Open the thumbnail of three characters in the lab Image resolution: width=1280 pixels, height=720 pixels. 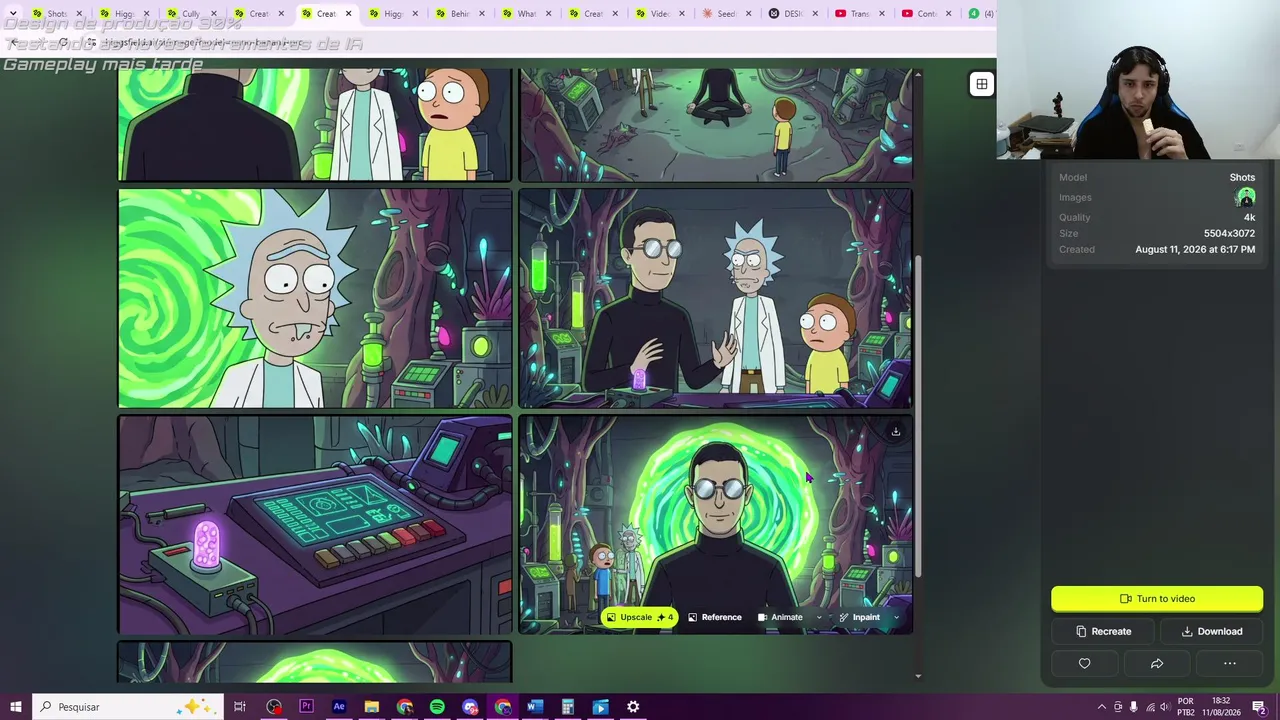point(716,298)
